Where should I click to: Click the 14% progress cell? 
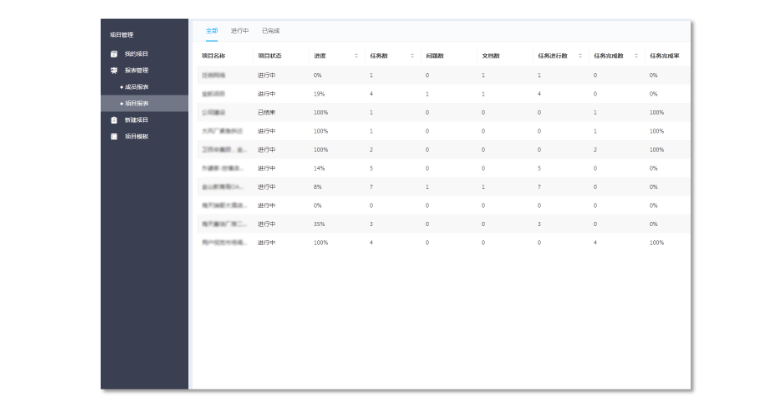point(319,168)
